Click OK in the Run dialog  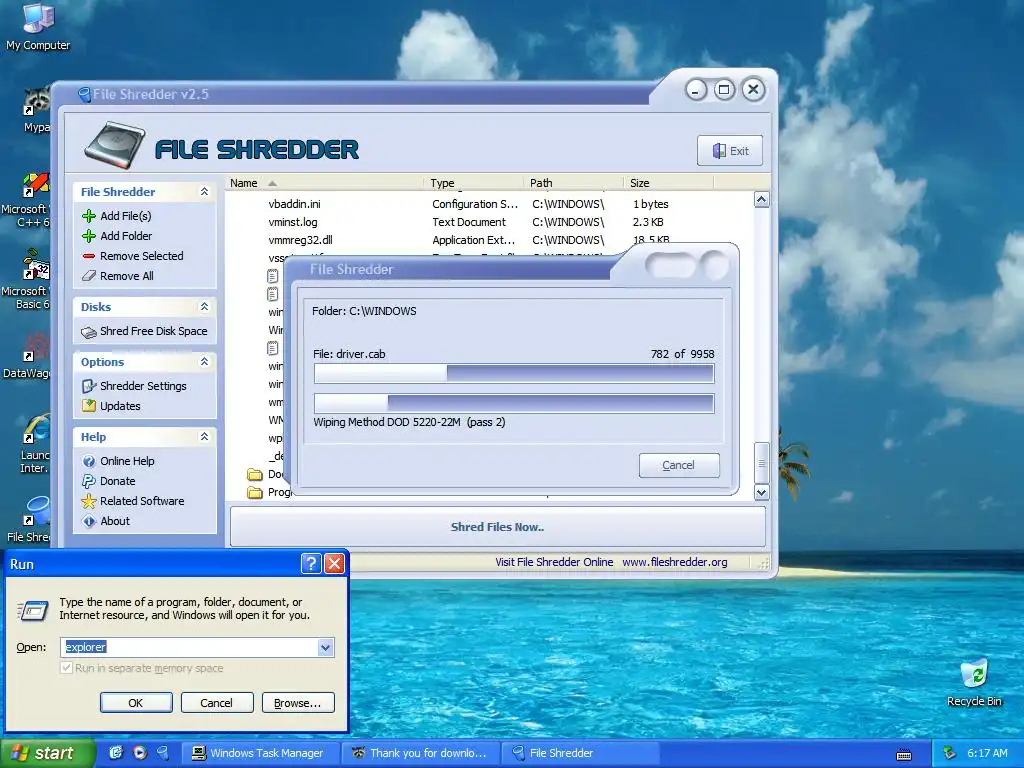(136, 703)
